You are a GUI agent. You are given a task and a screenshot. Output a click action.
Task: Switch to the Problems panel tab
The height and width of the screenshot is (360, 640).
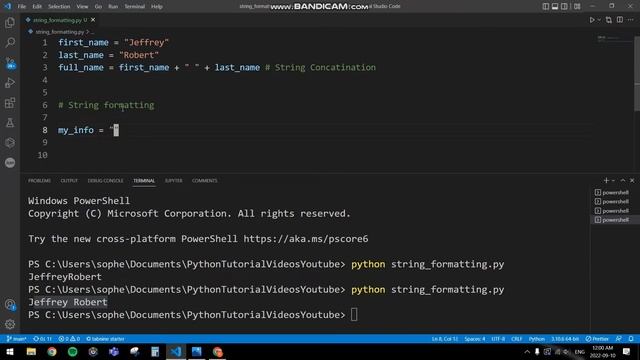(40, 180)
